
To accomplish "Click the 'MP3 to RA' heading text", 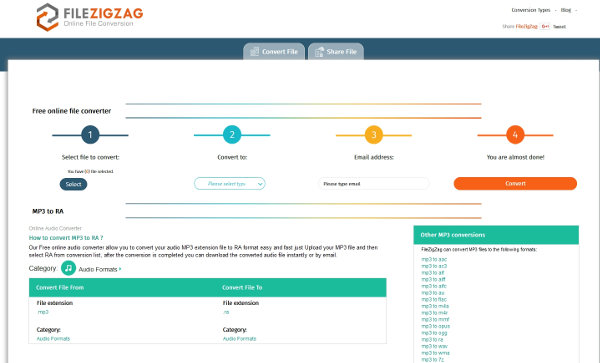I will click(x=48, y=211).
